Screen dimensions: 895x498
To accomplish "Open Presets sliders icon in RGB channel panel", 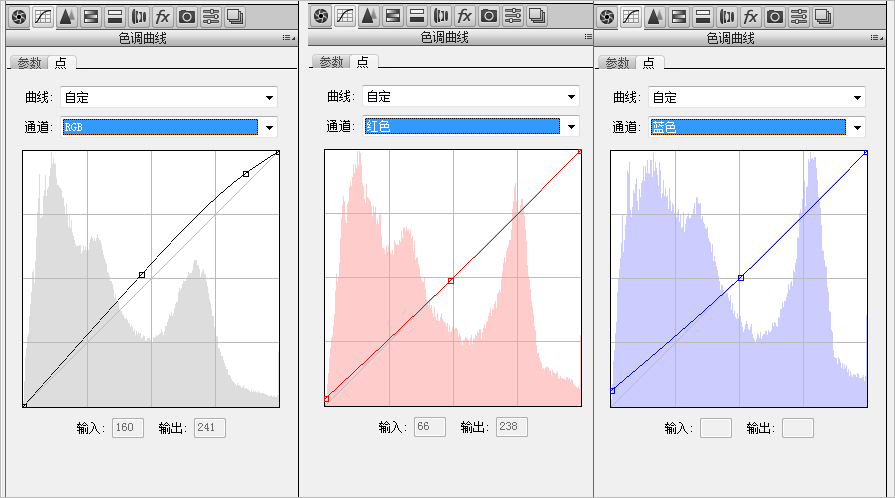I will [x=211, y=17].
